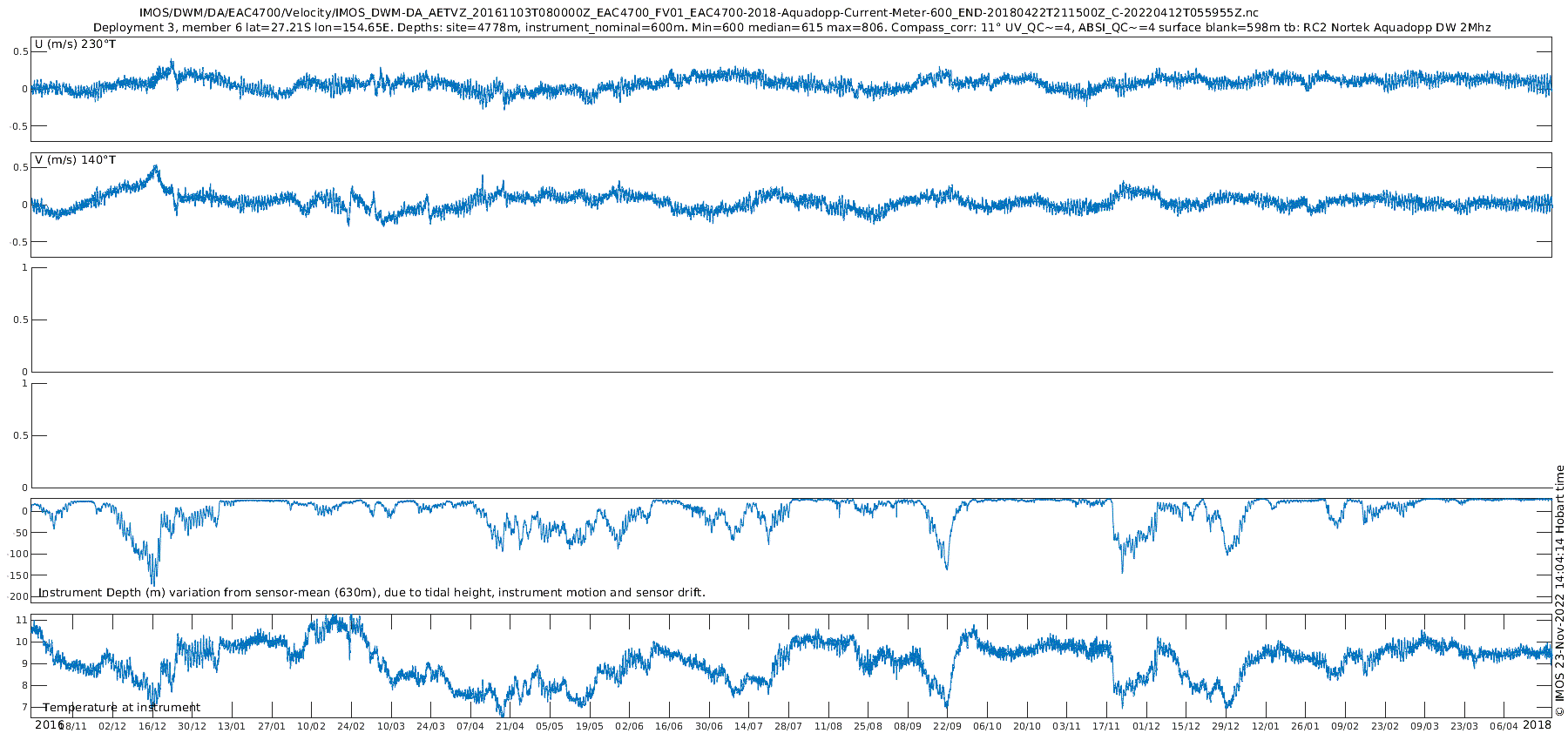
Task: Select the '09/03' date tick label
Action: [1425, 726]
